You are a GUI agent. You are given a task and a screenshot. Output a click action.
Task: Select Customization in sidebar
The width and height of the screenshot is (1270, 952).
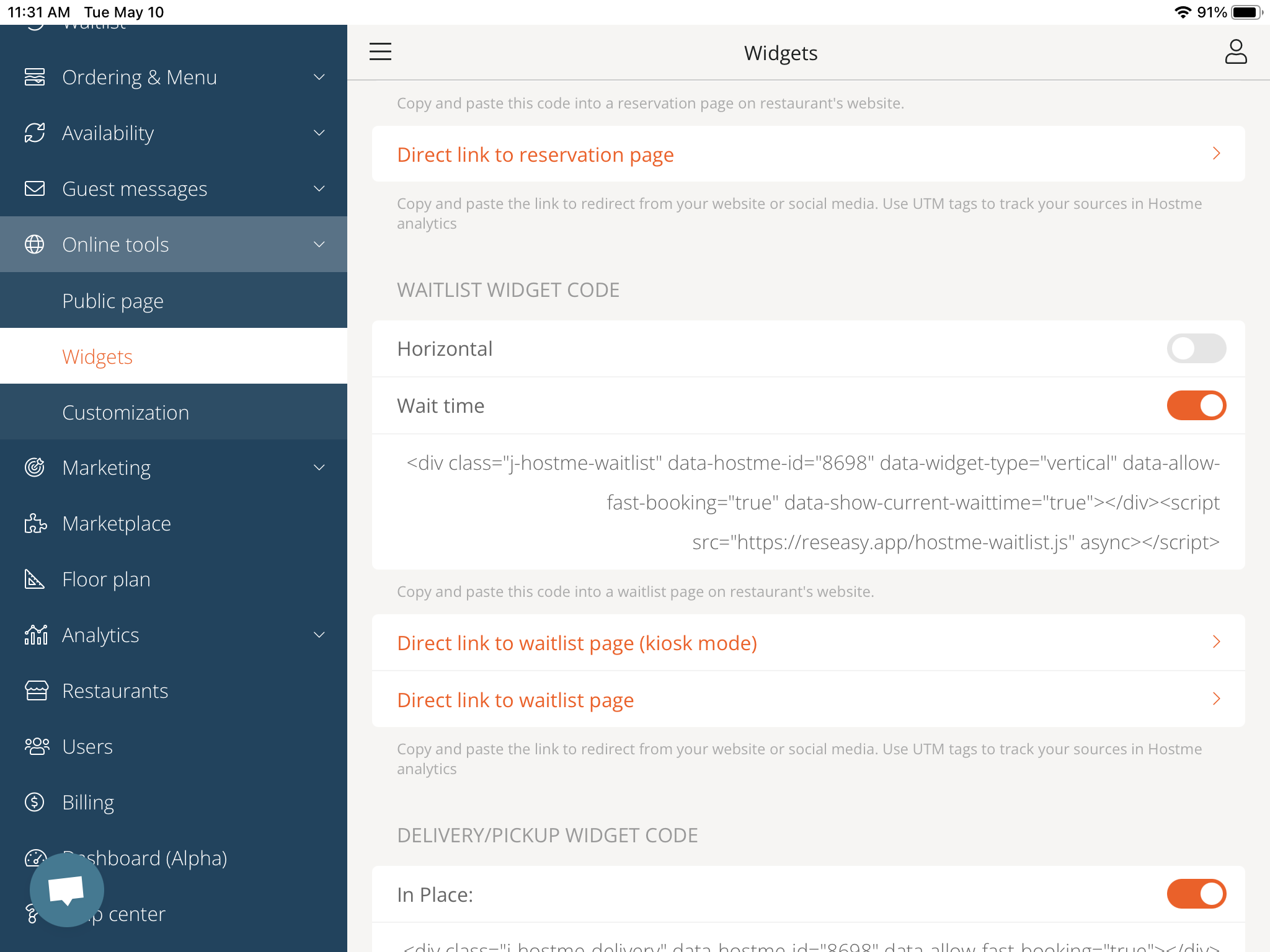[125, 412]
